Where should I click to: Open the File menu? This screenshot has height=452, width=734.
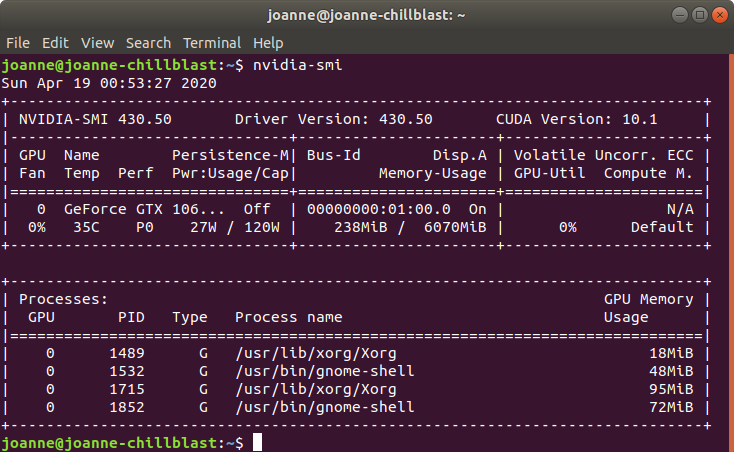(x=18, y=43)
